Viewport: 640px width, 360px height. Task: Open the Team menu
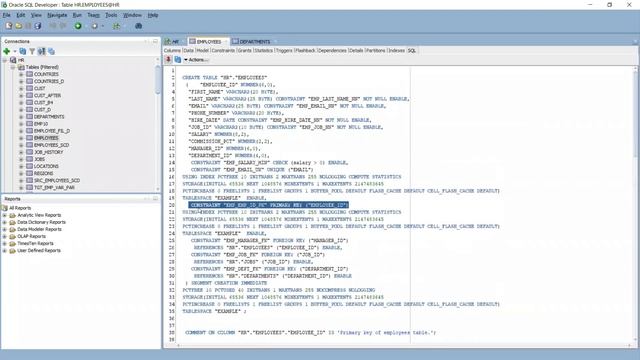click(x=93, y=15)
